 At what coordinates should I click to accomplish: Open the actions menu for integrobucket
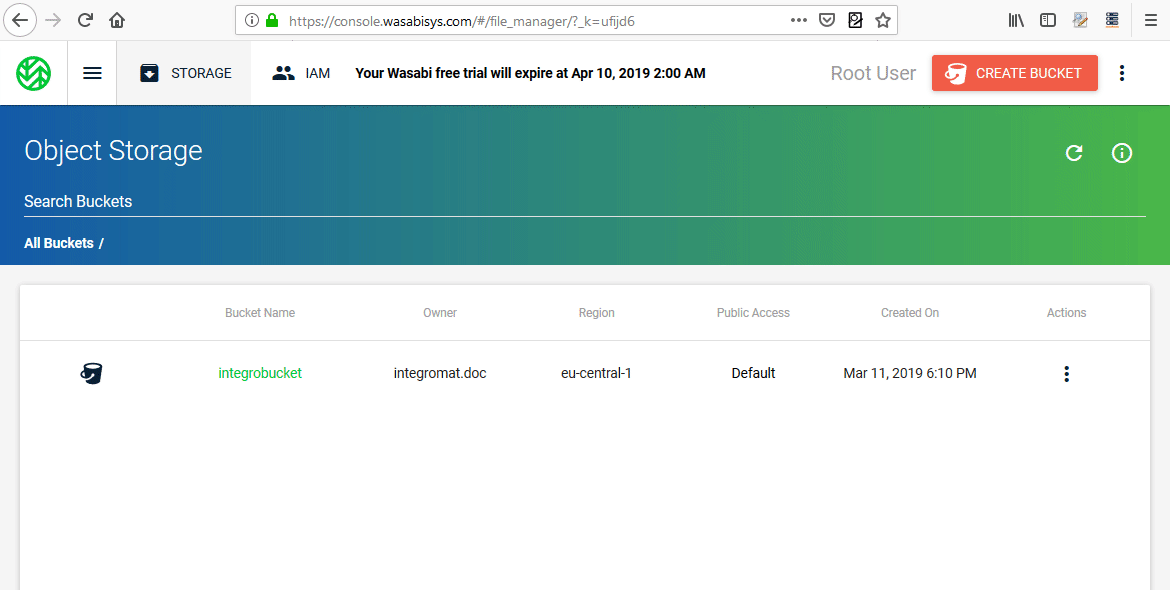tap(1066, 374)
